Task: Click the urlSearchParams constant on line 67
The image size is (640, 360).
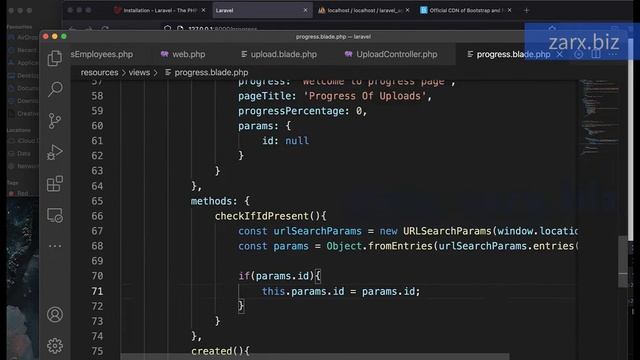Action: point(317,231)
